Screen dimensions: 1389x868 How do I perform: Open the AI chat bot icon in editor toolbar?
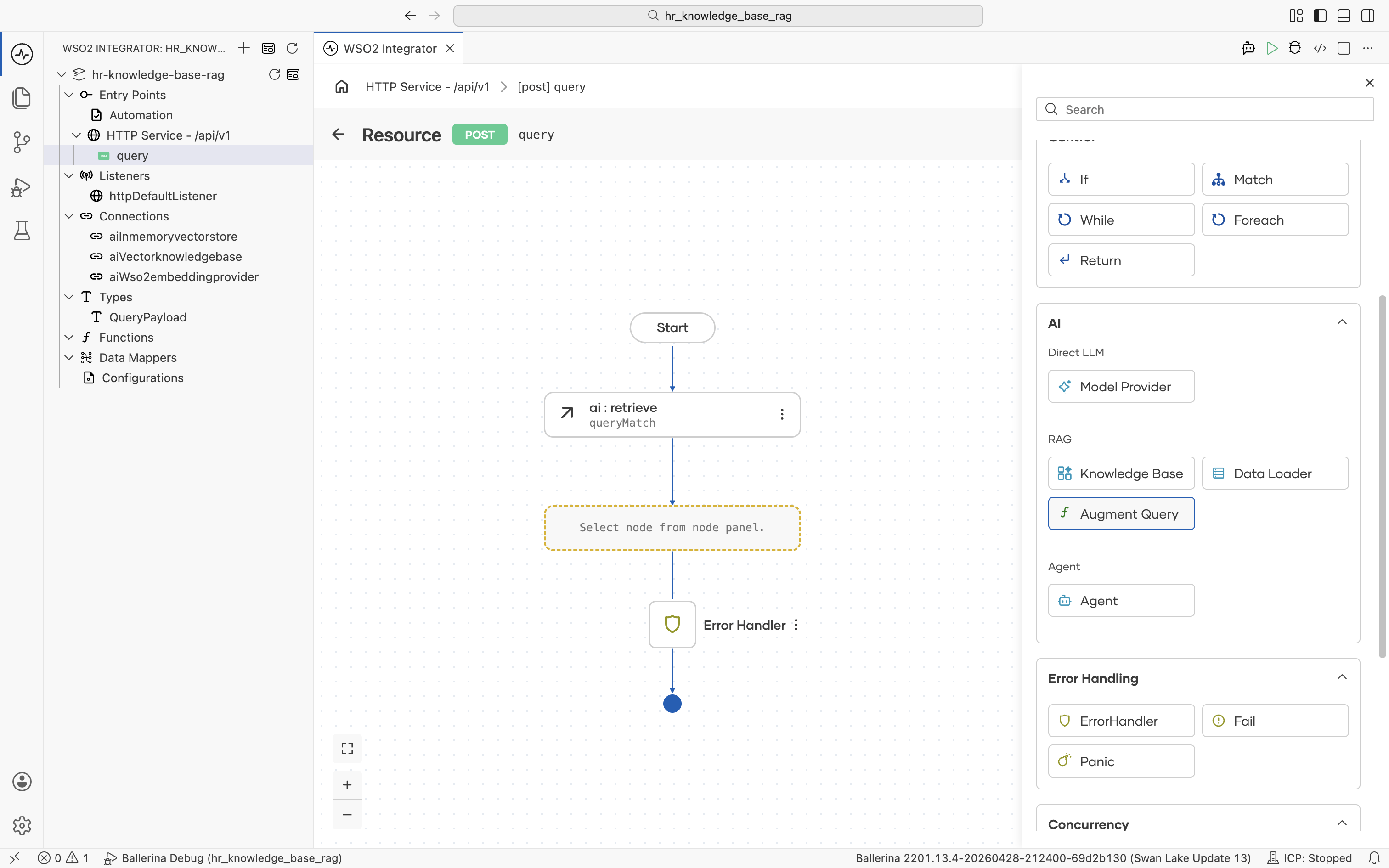click(1248, 48)
